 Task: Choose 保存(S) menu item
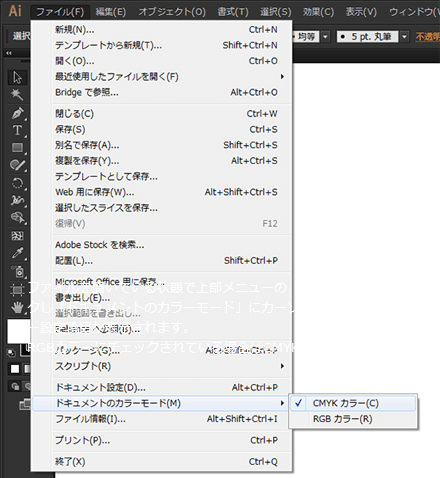[162, 129]
